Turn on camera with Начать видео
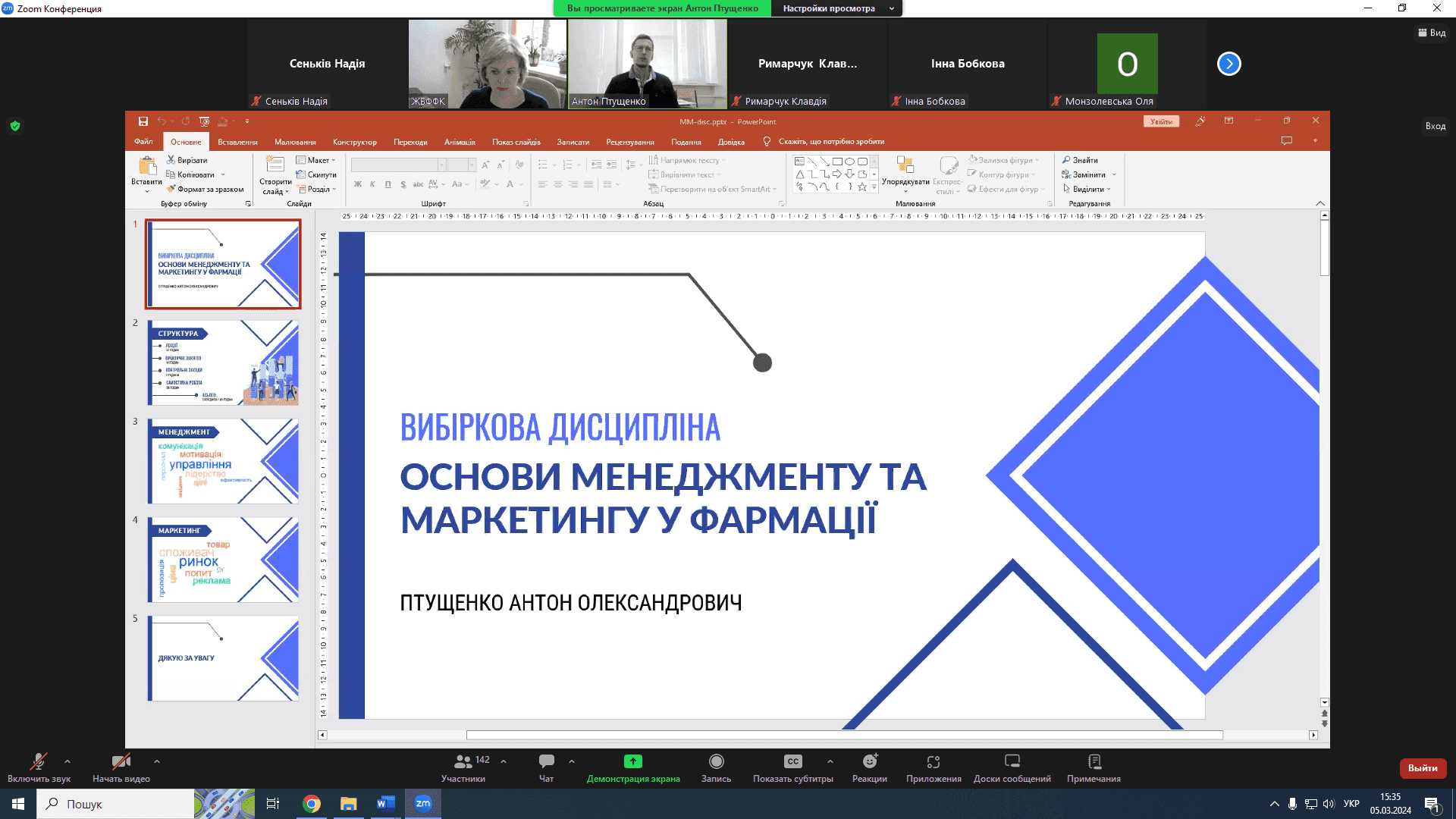Screen dimensions: 1456x819 pyautogui.click(x=121, y=767)
